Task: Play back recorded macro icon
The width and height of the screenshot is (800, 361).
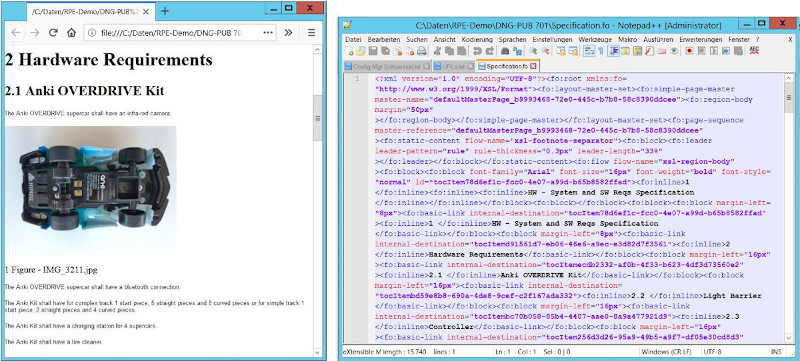Action: (714, 51)
